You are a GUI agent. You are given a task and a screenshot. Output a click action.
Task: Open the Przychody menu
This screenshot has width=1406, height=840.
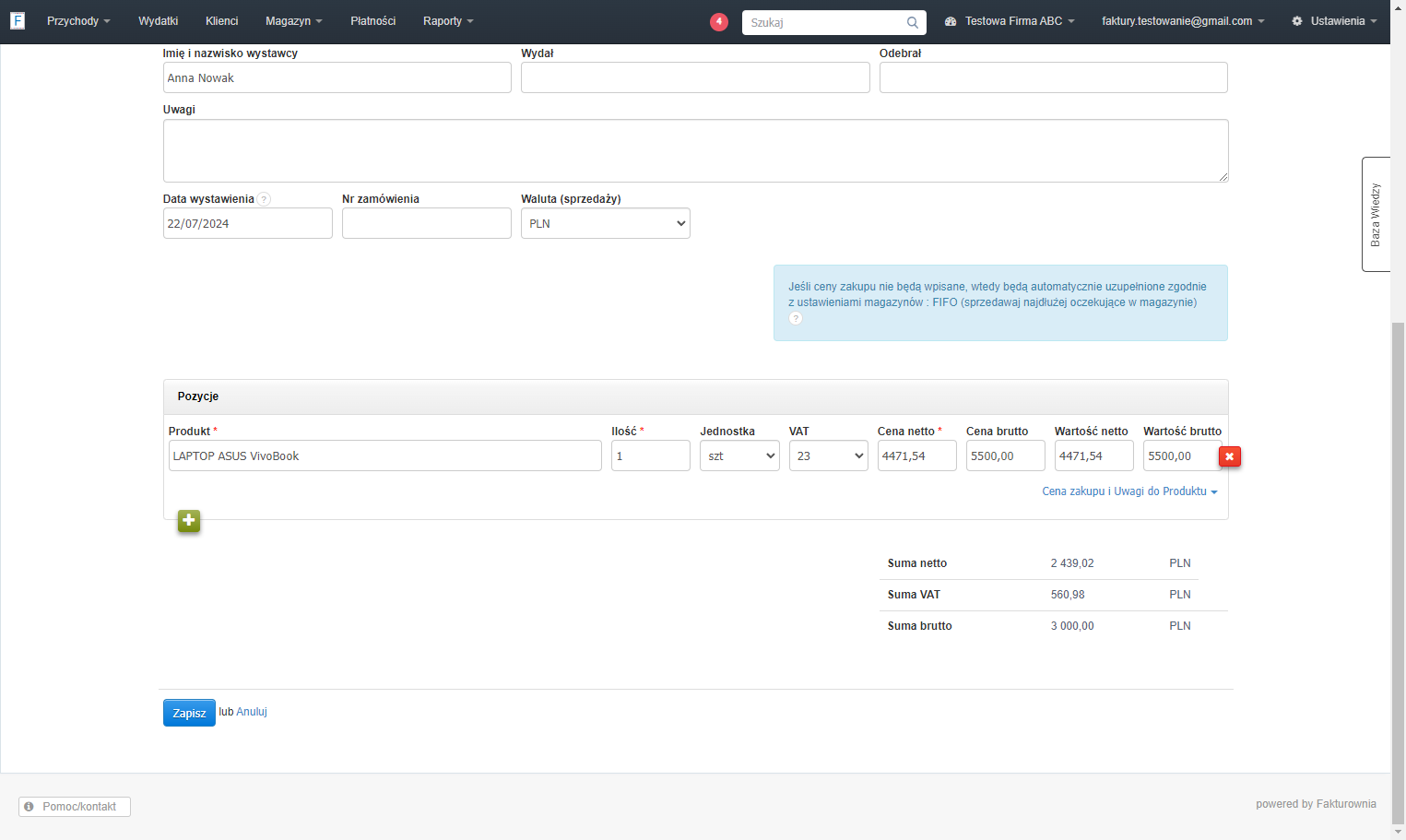coord(78,21)
